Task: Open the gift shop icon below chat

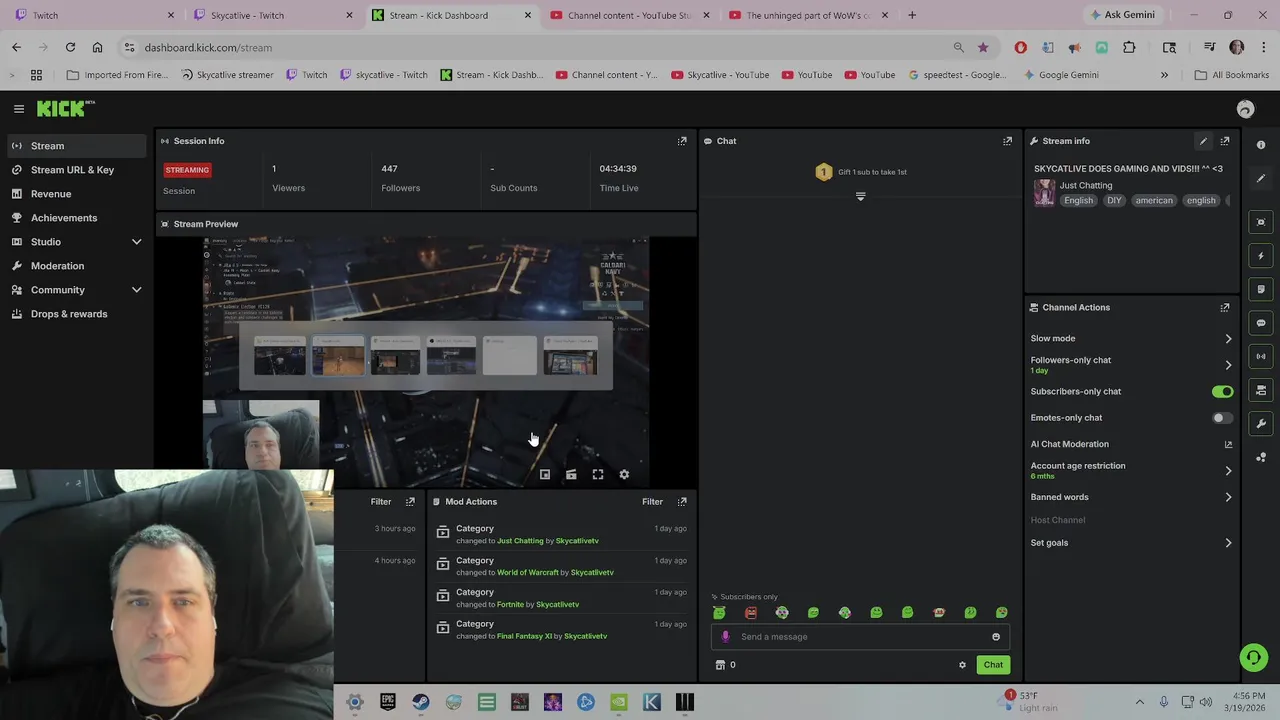Action: [720, 665]
